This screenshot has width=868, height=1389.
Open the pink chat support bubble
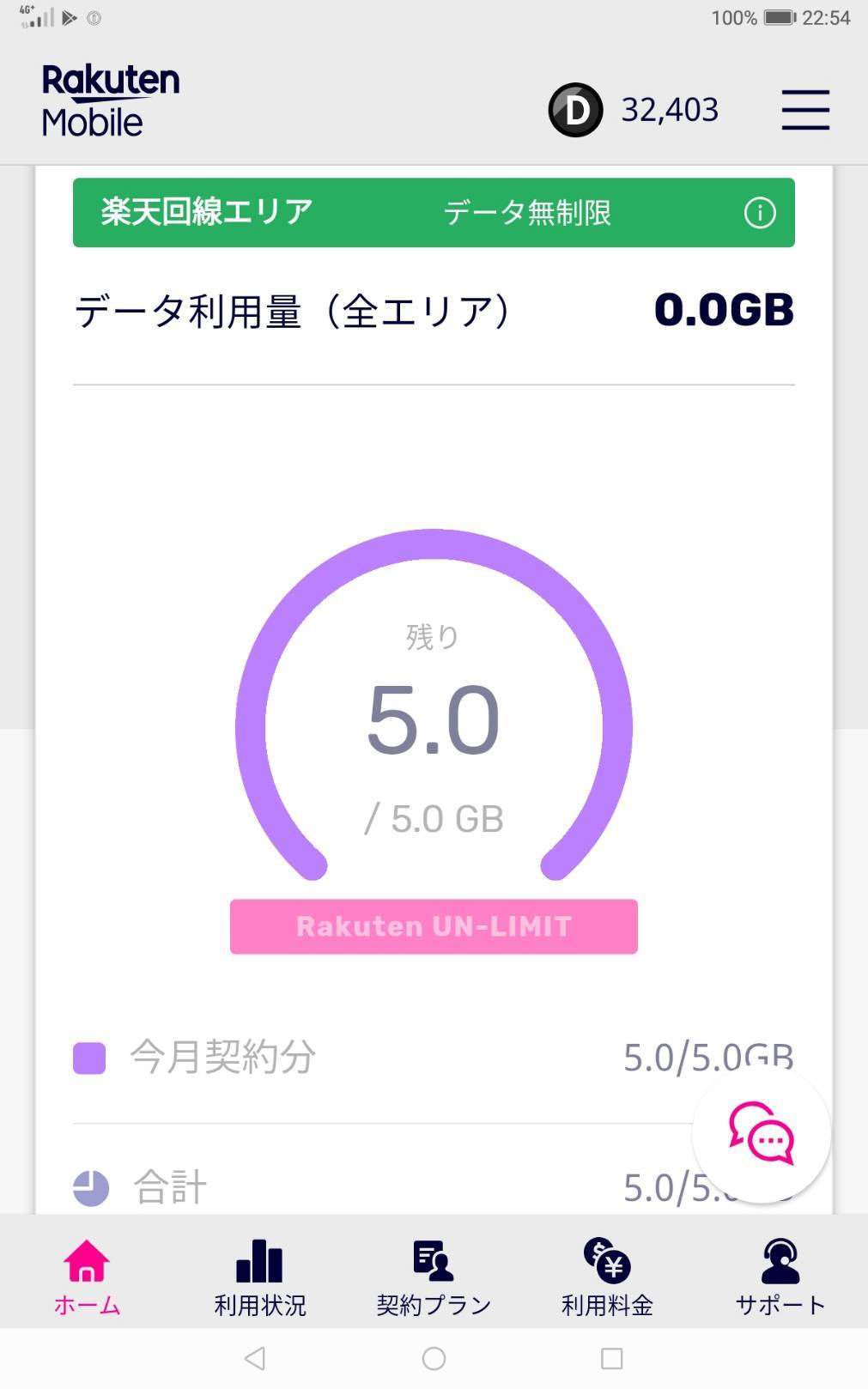click(761, 1133)
